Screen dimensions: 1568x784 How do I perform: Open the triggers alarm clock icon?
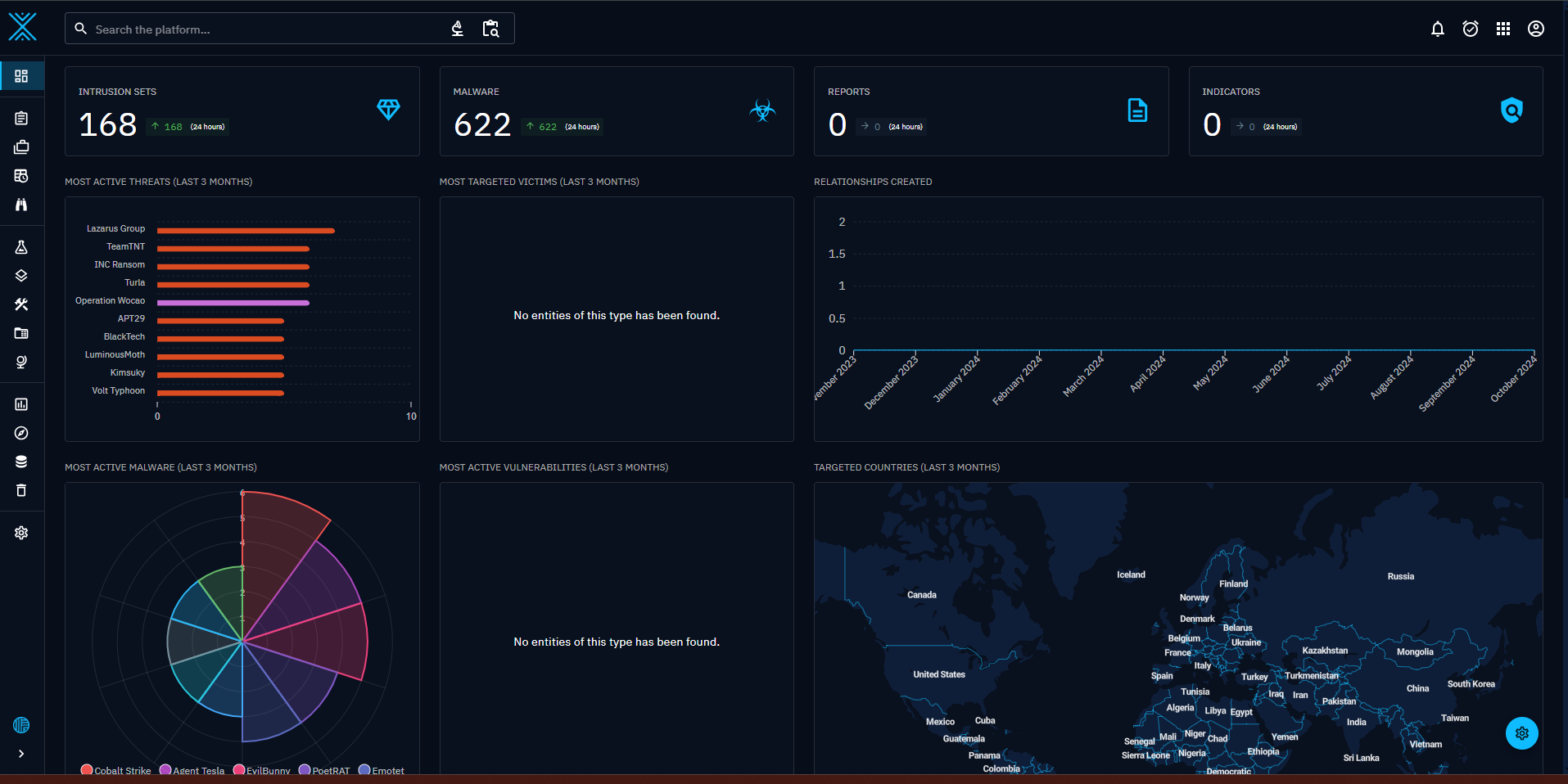pos(1471,29)
